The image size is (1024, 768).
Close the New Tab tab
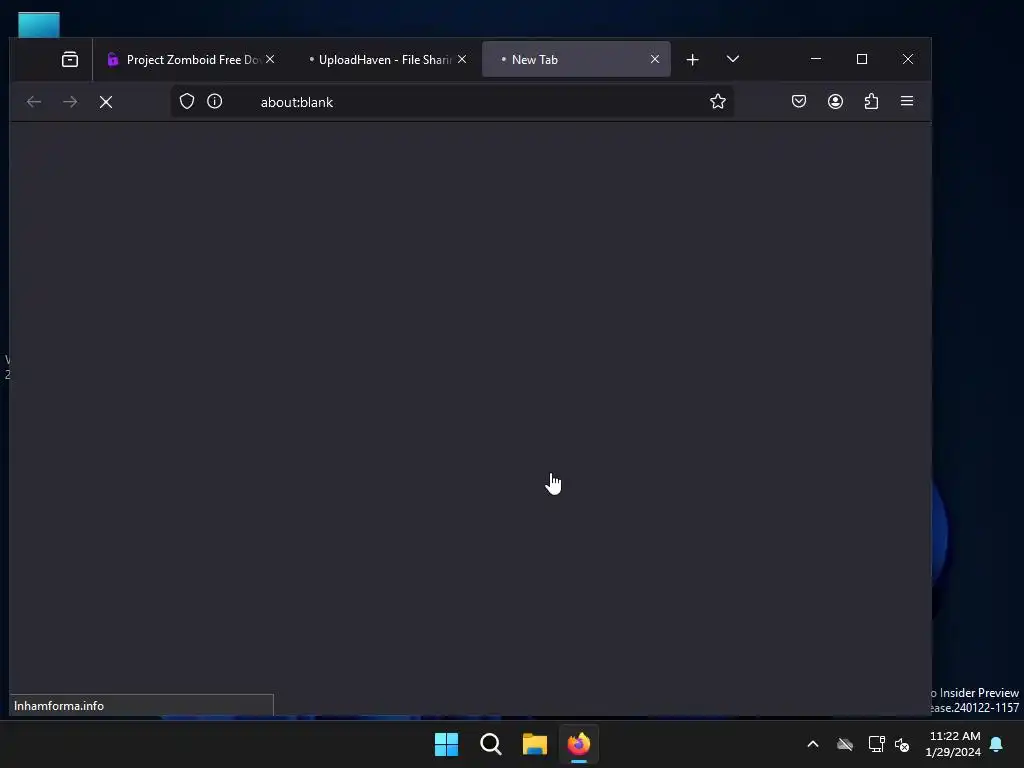point(655,59)
